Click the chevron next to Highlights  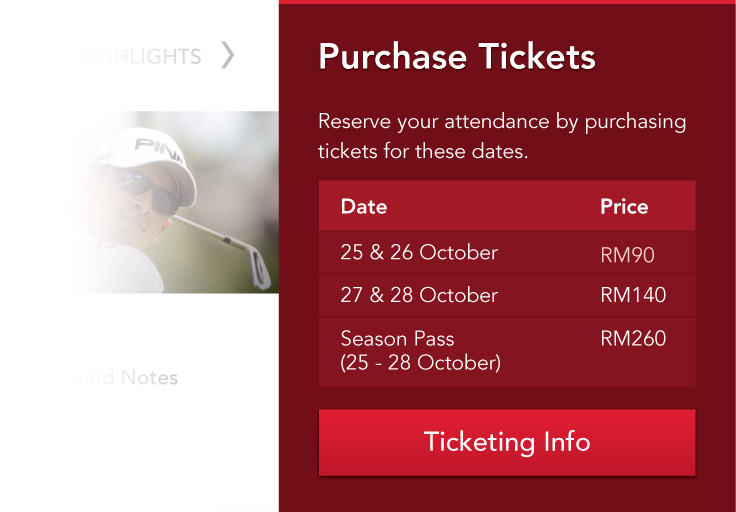pos(228,55)
